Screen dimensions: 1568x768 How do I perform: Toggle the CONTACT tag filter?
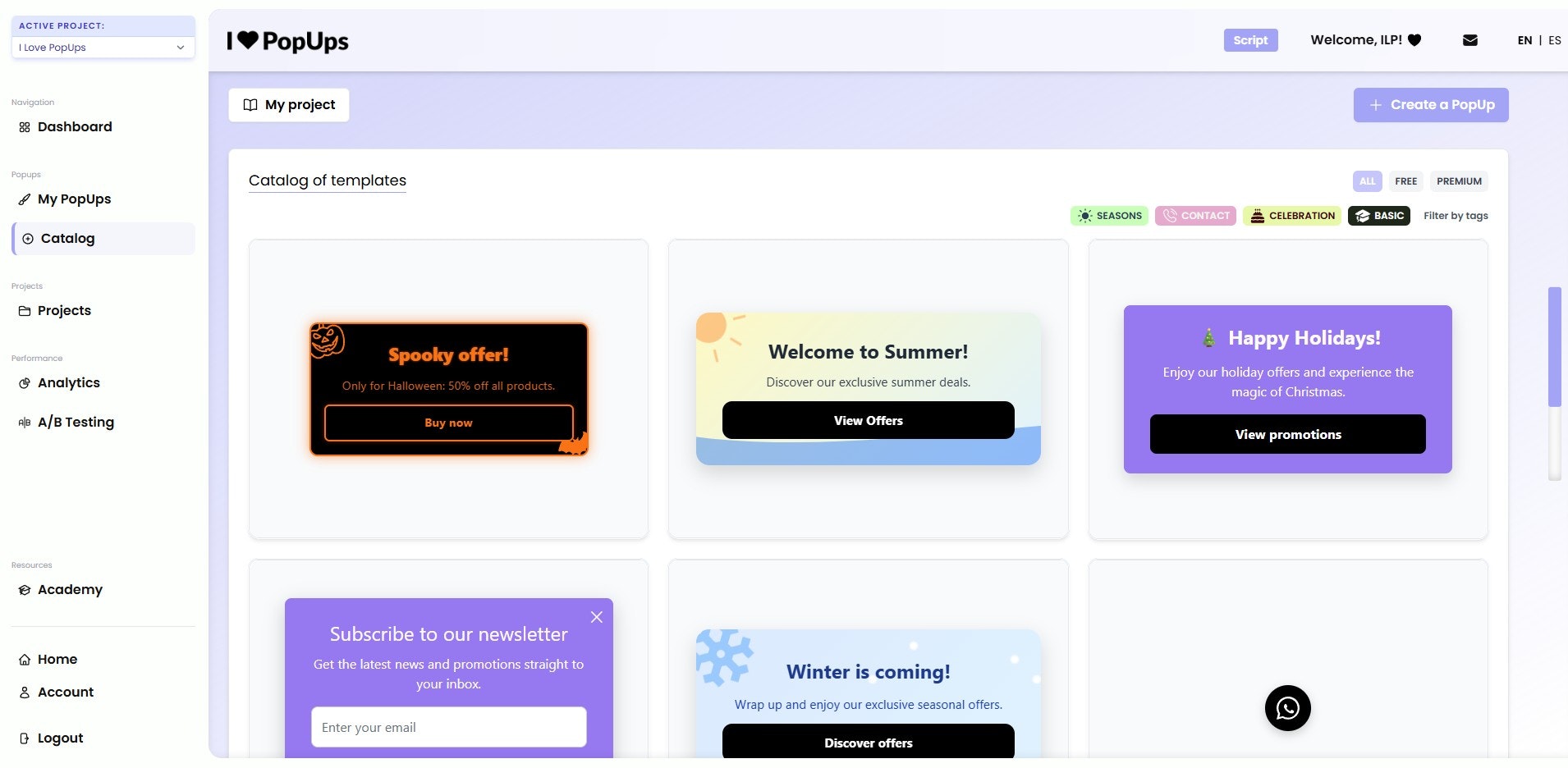pos(1195,216)
